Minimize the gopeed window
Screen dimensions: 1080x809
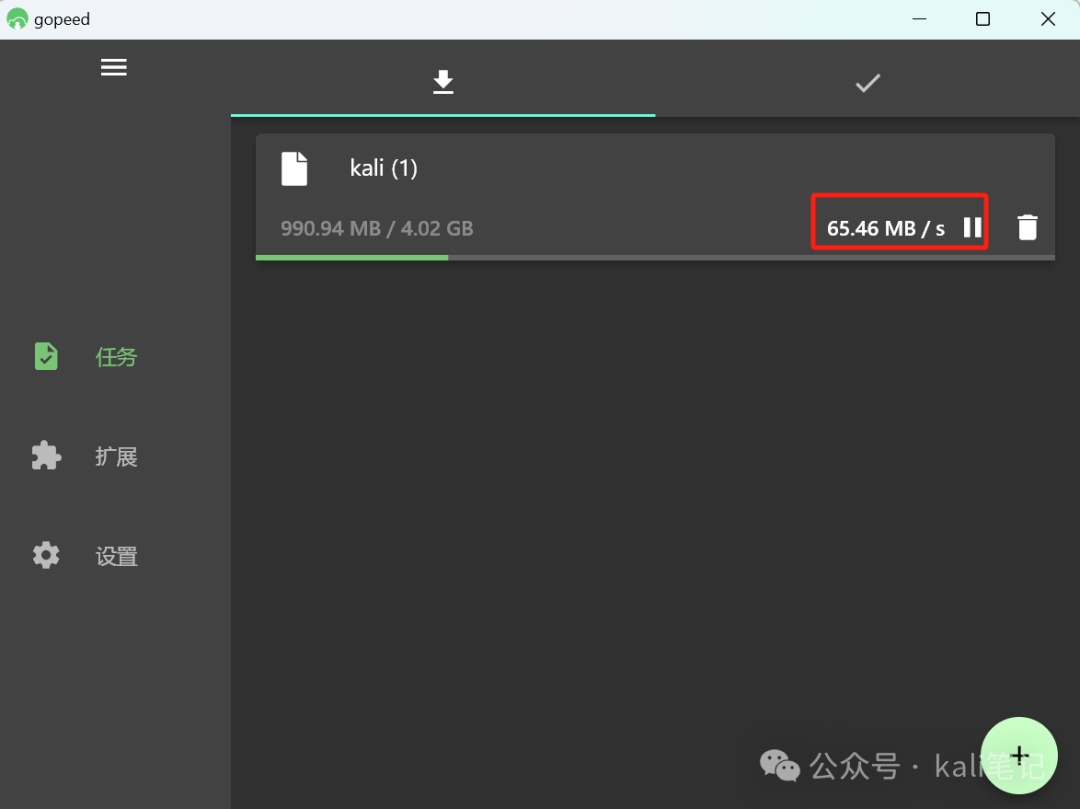coord(919,19)
